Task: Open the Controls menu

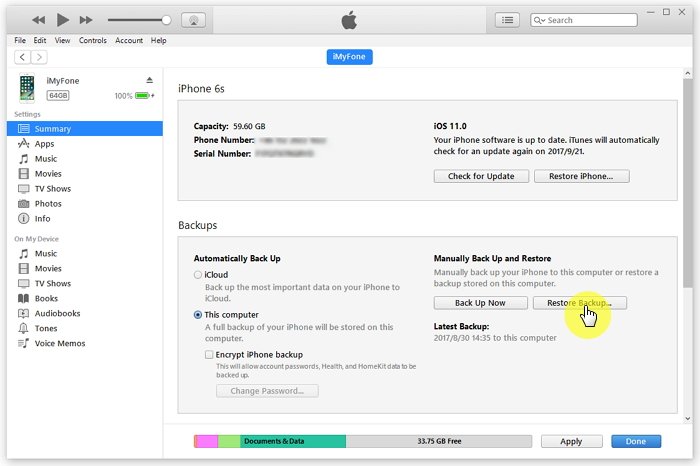Action: pos(93,40)
